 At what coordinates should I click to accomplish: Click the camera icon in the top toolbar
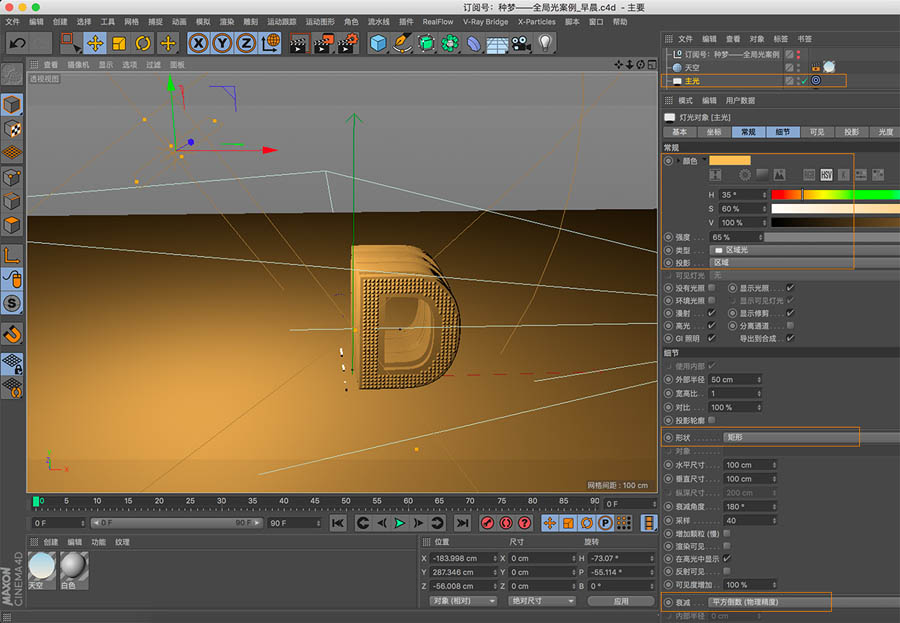[x=519, y=43]
